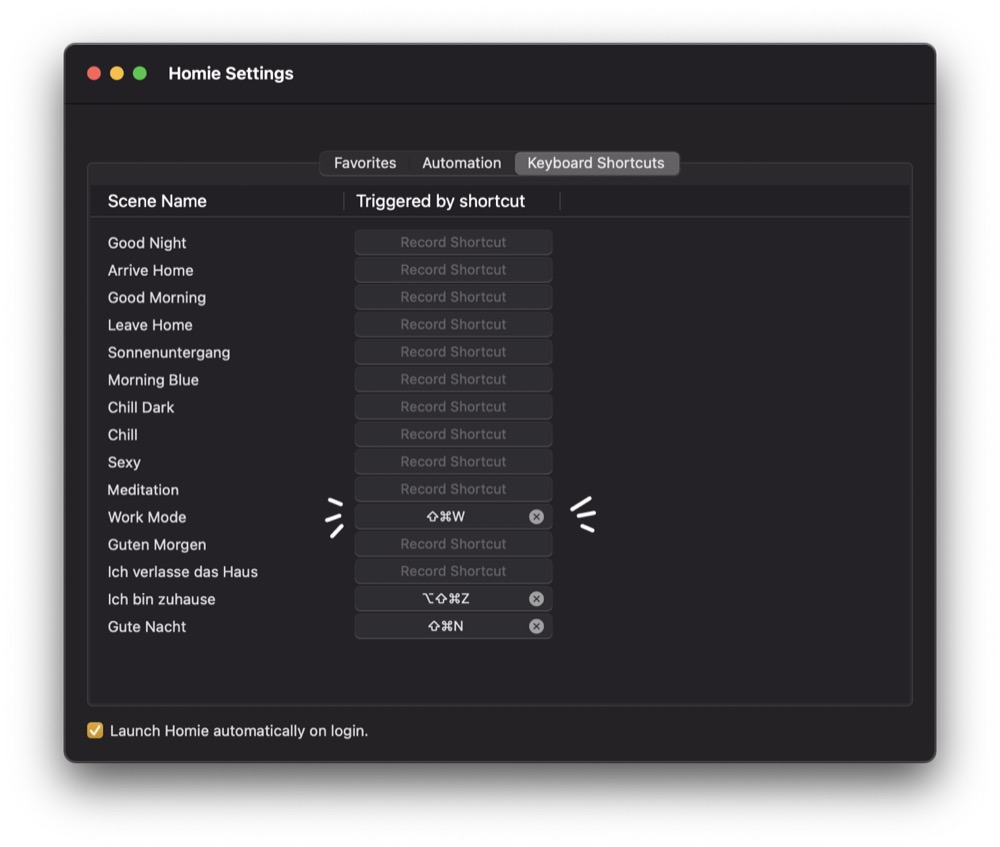Record shortcut for Meditation scene
This screenshot has width=1000, height=847.
[453, 489]
